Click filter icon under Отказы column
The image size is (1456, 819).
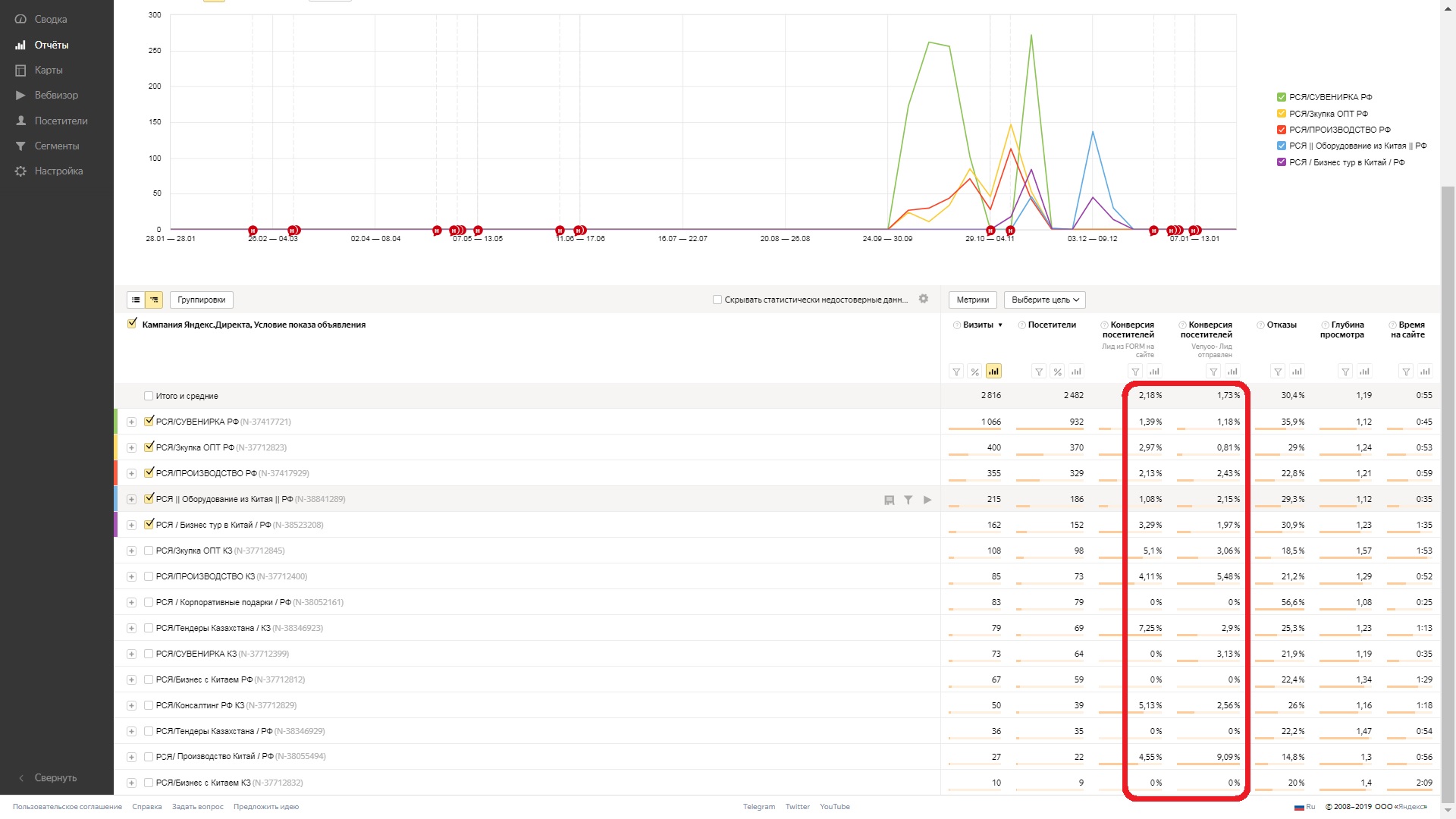[x=1278, y=372]
